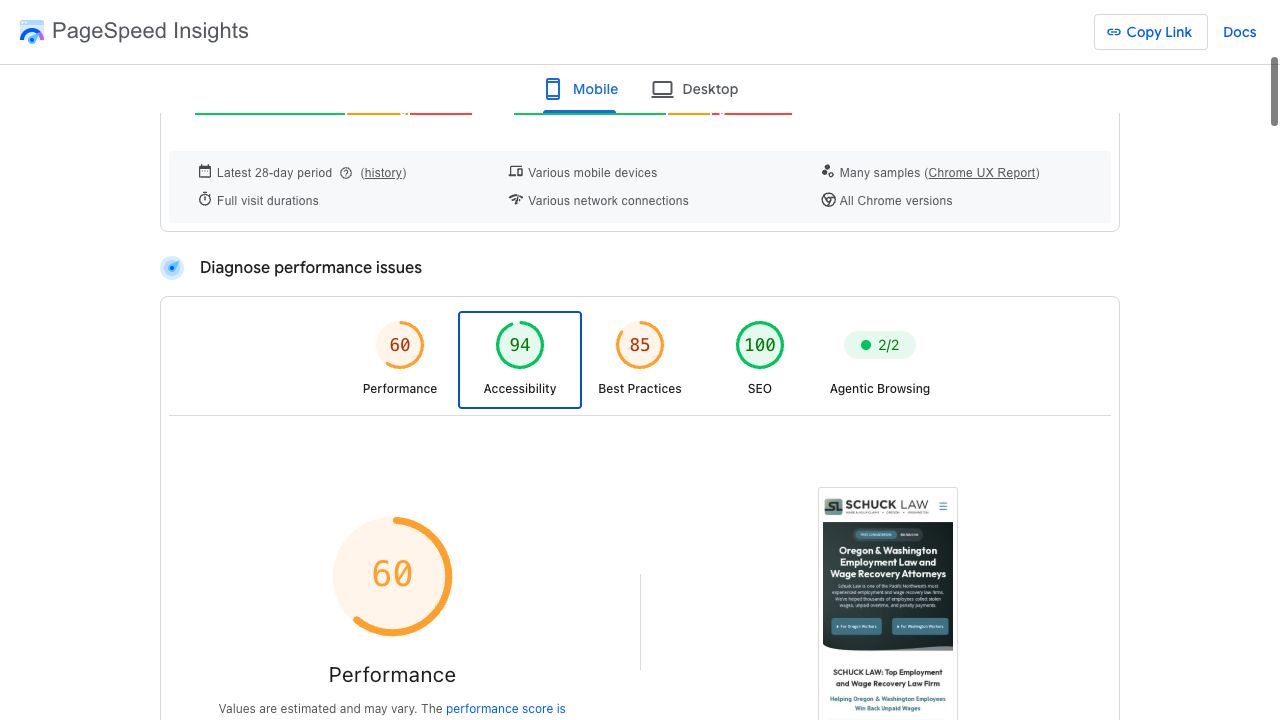The width and height of the screenshot is (1280, 720).
Task: Click the Diagnose performance issues heading
Action: (311, 268)
